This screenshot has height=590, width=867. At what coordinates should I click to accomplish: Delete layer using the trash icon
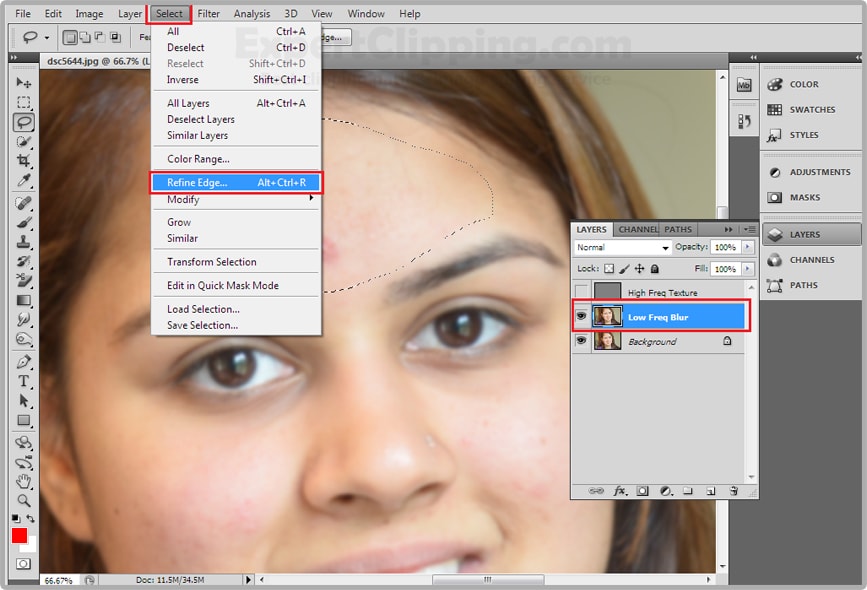click(x=733, y=489)
